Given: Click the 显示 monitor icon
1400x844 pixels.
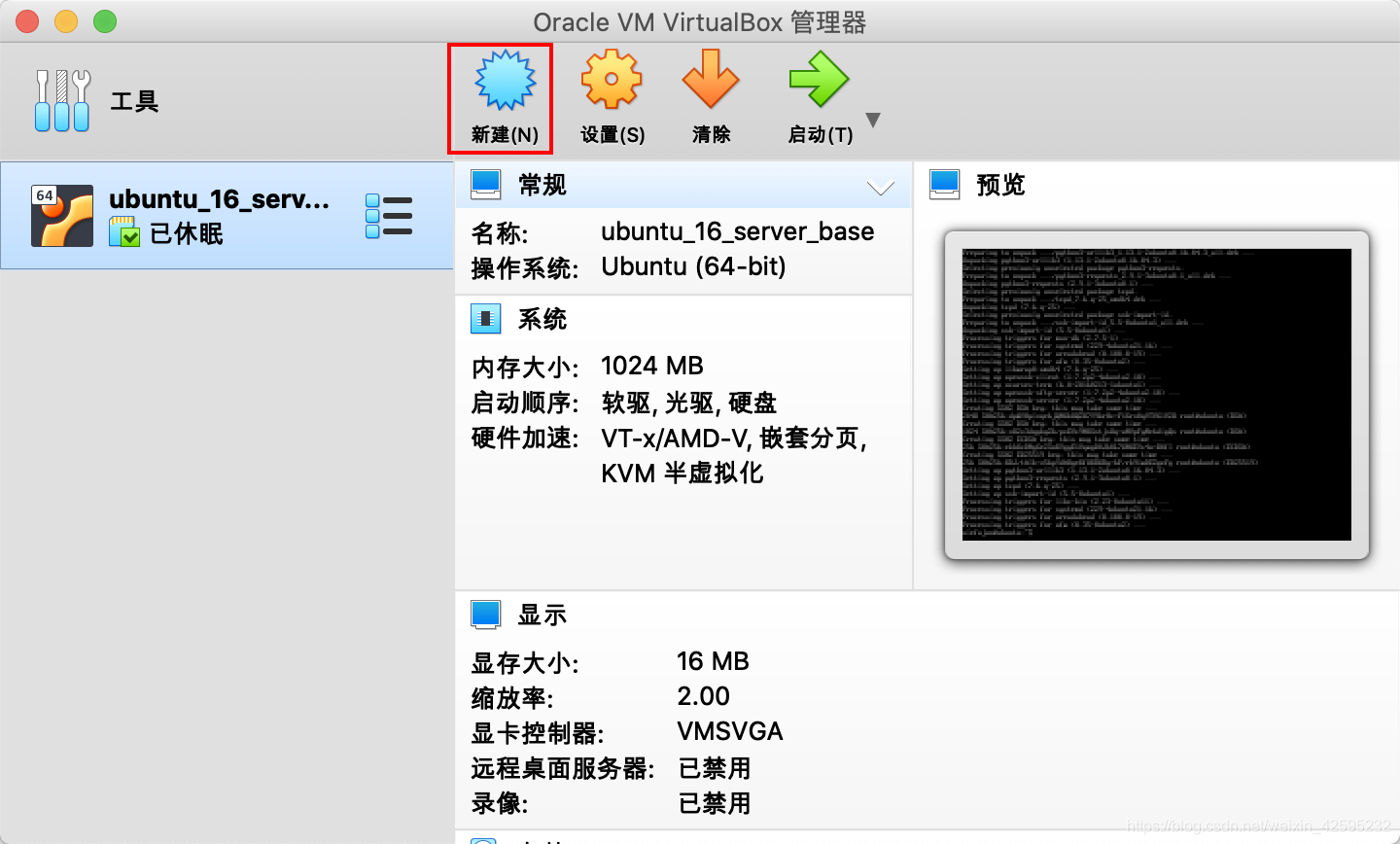Looking at the screenshot, I should [x=485, y=614].
